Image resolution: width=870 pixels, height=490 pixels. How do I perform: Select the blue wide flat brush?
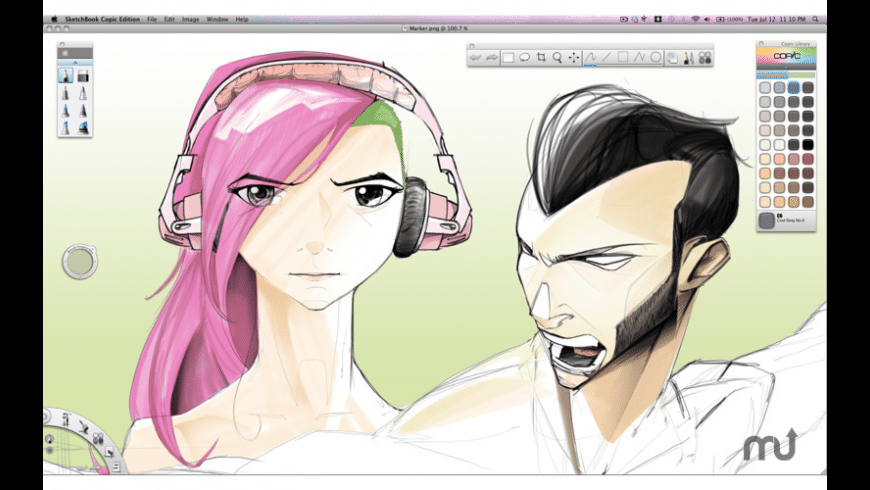(x=83, y=128)
